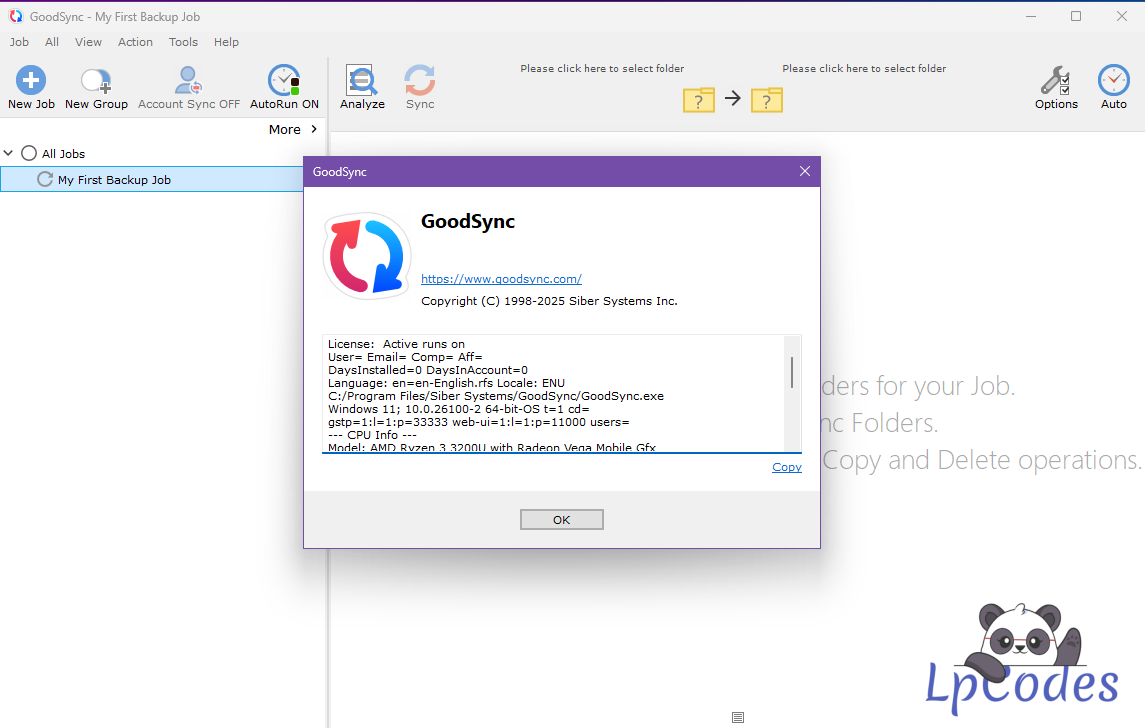Toggle the AutoRun ON clock icon
The height and width of the screenshot is (728, 1145).
coord(283,80)
